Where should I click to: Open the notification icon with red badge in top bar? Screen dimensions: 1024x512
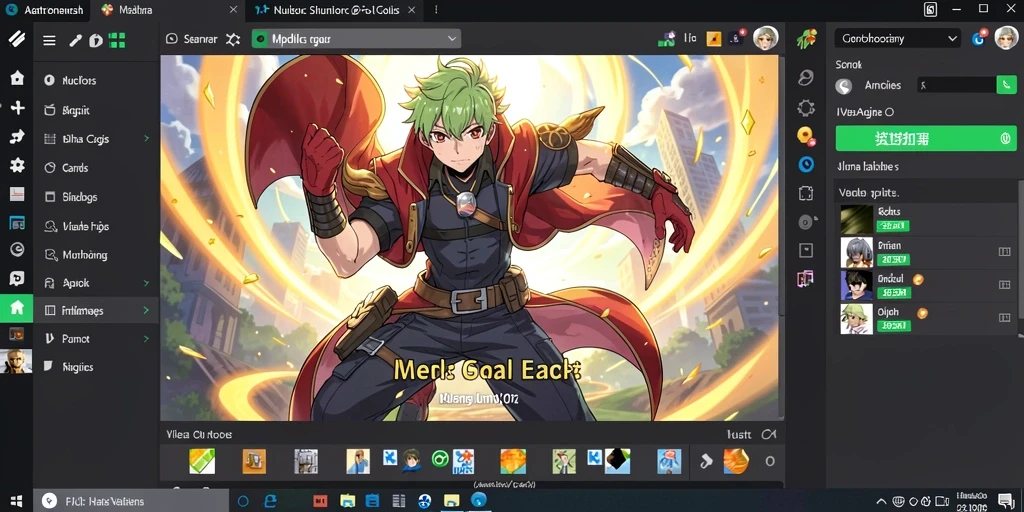click(738, 38)
